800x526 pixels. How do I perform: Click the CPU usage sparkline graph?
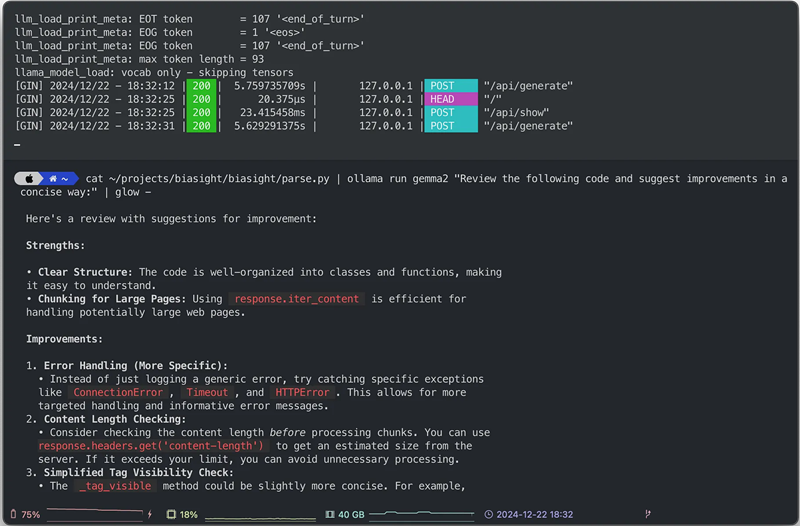coord(260,517)
